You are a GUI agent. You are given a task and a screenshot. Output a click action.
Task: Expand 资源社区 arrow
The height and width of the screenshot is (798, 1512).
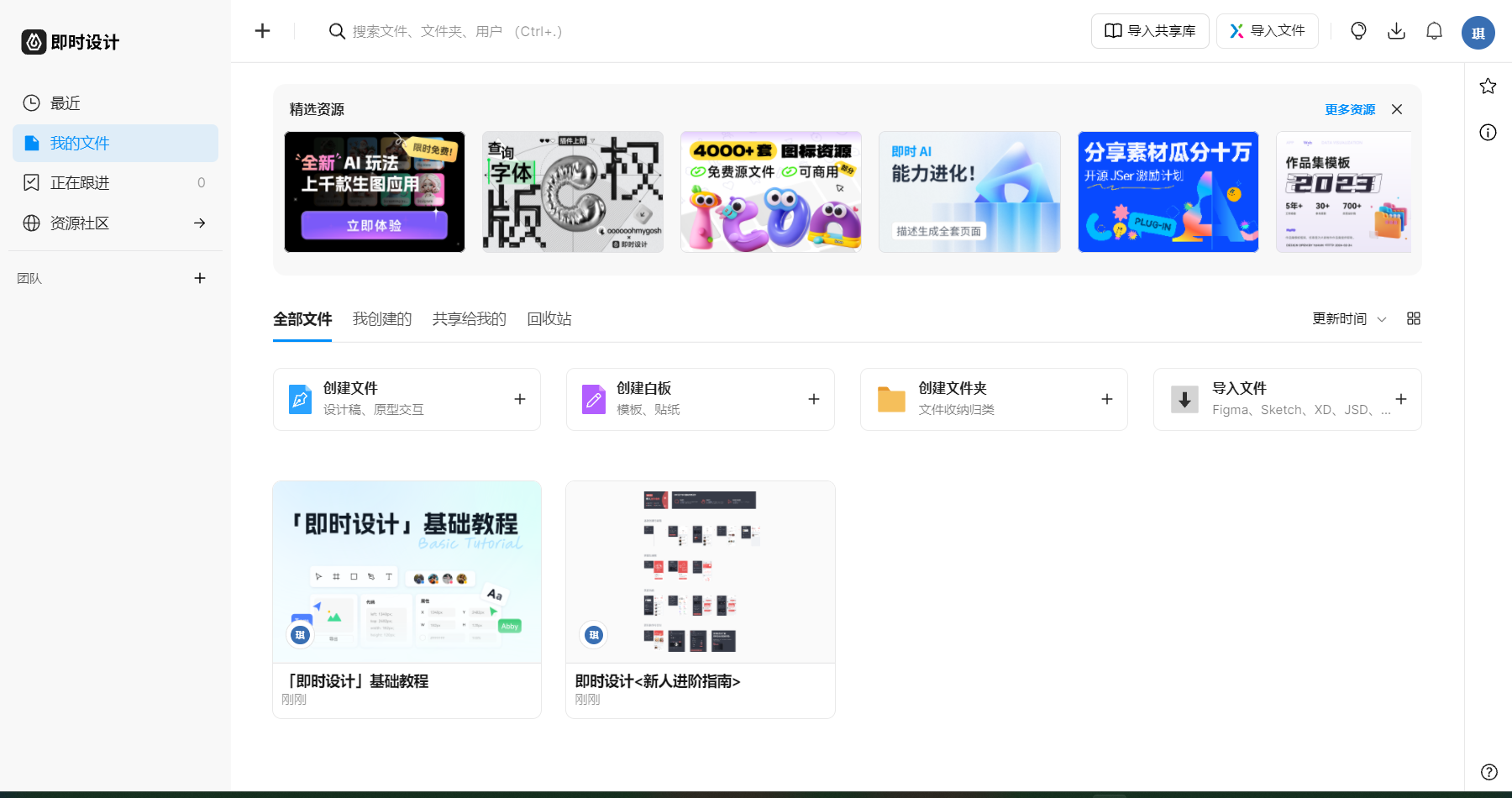[x=200, y=223]
